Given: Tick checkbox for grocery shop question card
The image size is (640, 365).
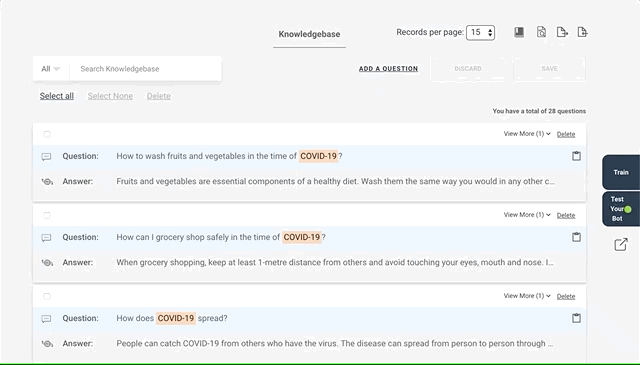Looking at the screenshot, I should click(x=47, y=215).
